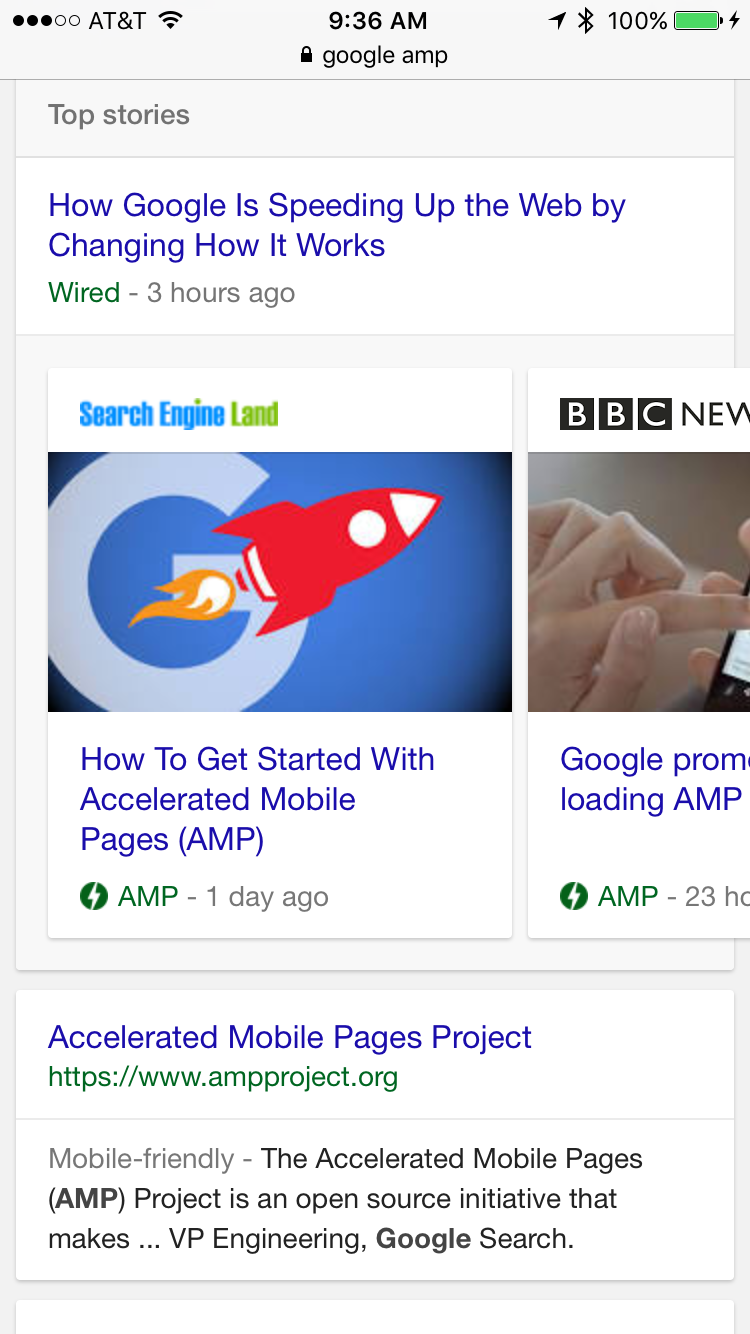
Task: Tap the rocket illustration thumbnail
Action: 279,581
